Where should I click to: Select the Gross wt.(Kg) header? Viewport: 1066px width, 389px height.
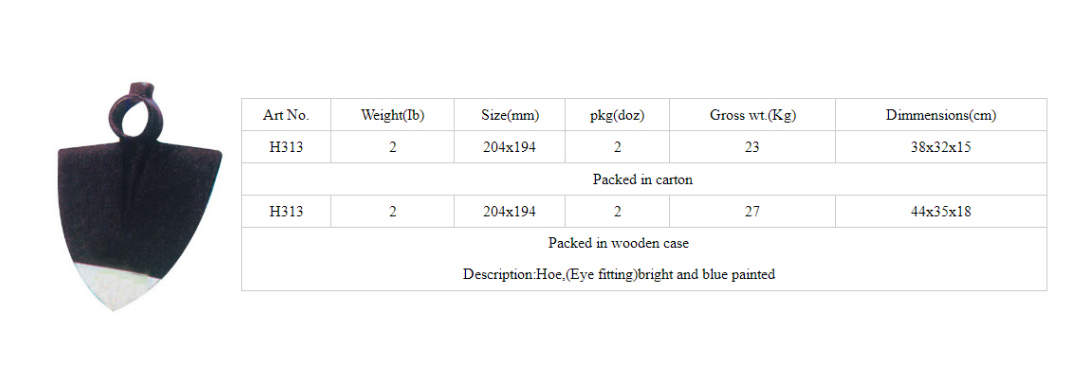pyautogui.click(x=753, y=115)
